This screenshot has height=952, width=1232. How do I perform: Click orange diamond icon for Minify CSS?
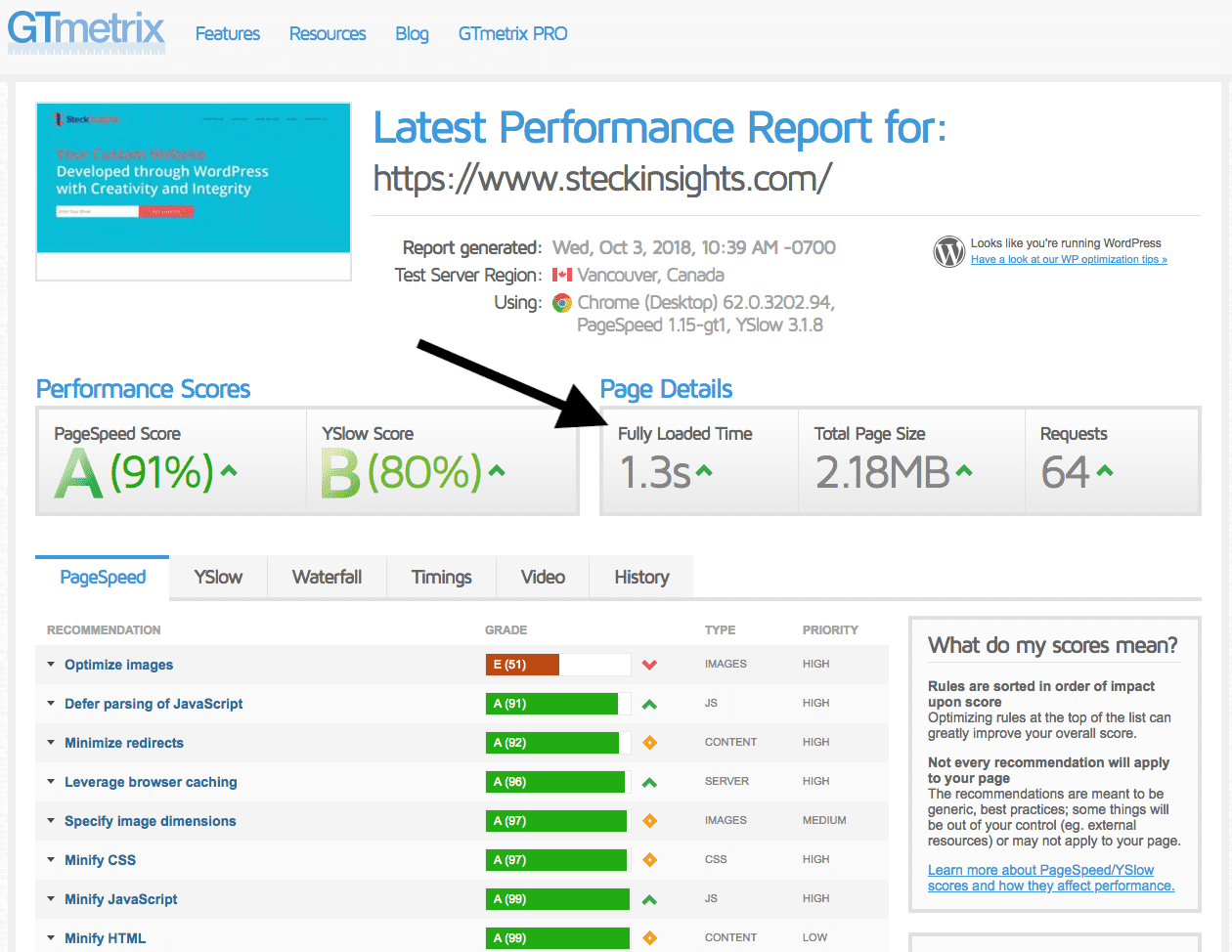pos(649,860)
